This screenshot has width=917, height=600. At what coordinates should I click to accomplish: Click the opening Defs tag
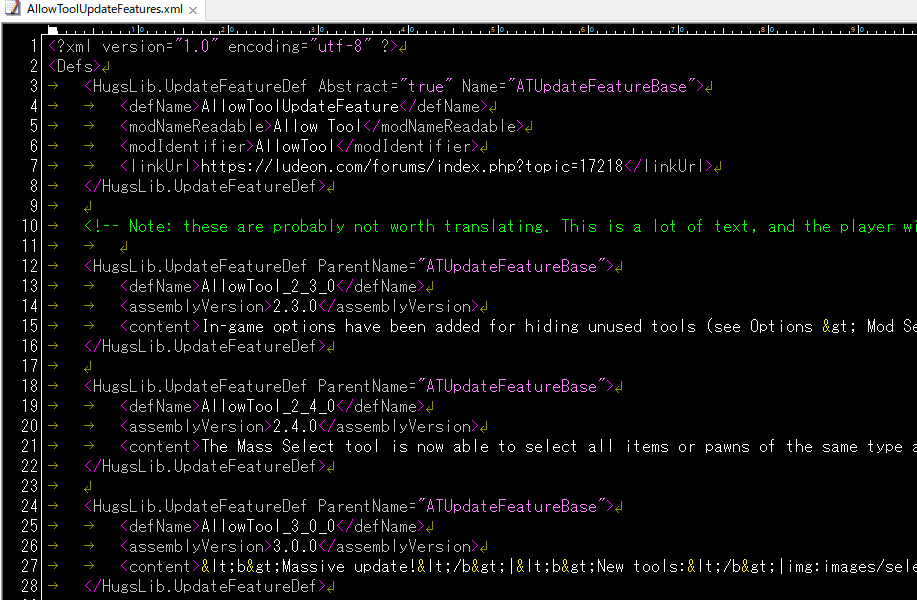[x=75, y=66]
